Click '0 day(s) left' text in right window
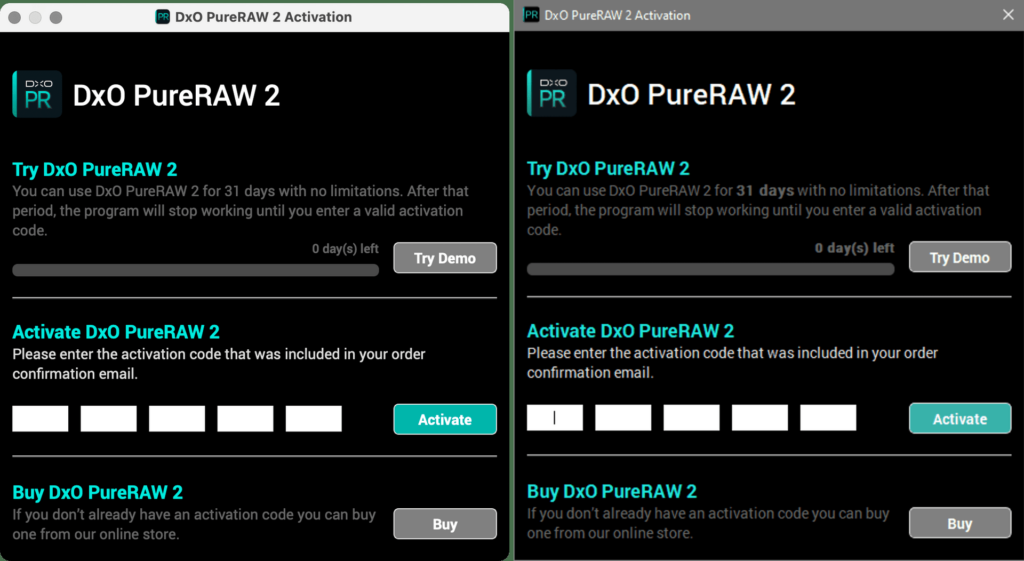Image resolution: width=1024 pixels, height=561 pixels. point(855,248)
